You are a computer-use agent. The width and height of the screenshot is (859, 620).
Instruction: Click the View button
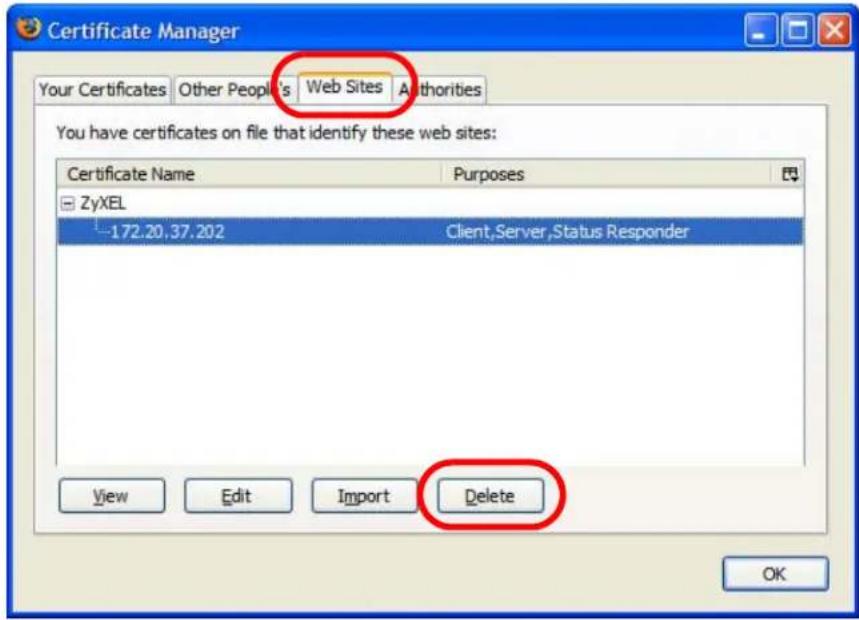coord(112,496)
